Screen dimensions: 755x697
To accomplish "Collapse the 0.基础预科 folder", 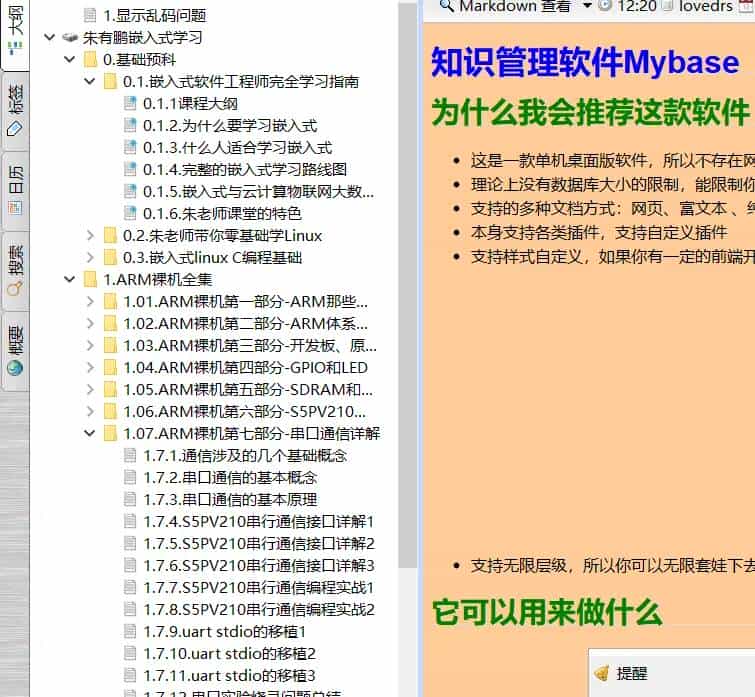I will [70, 60].
